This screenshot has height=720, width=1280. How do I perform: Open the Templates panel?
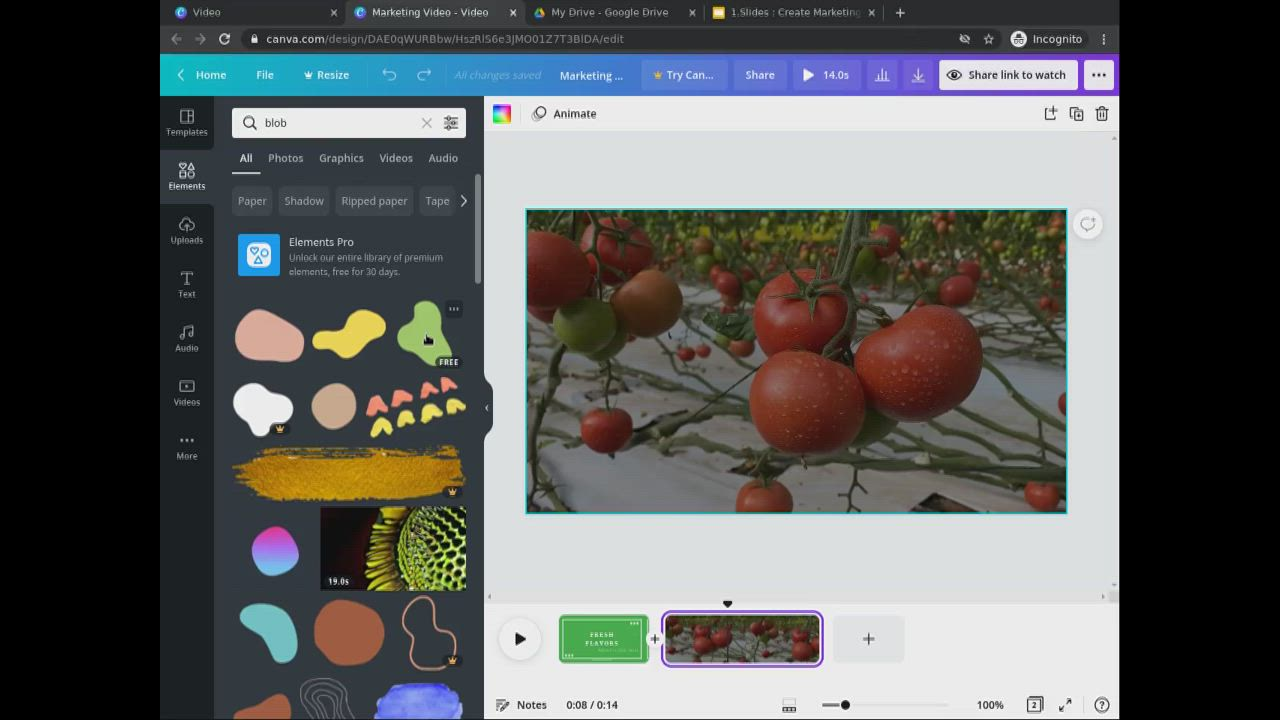186,123
